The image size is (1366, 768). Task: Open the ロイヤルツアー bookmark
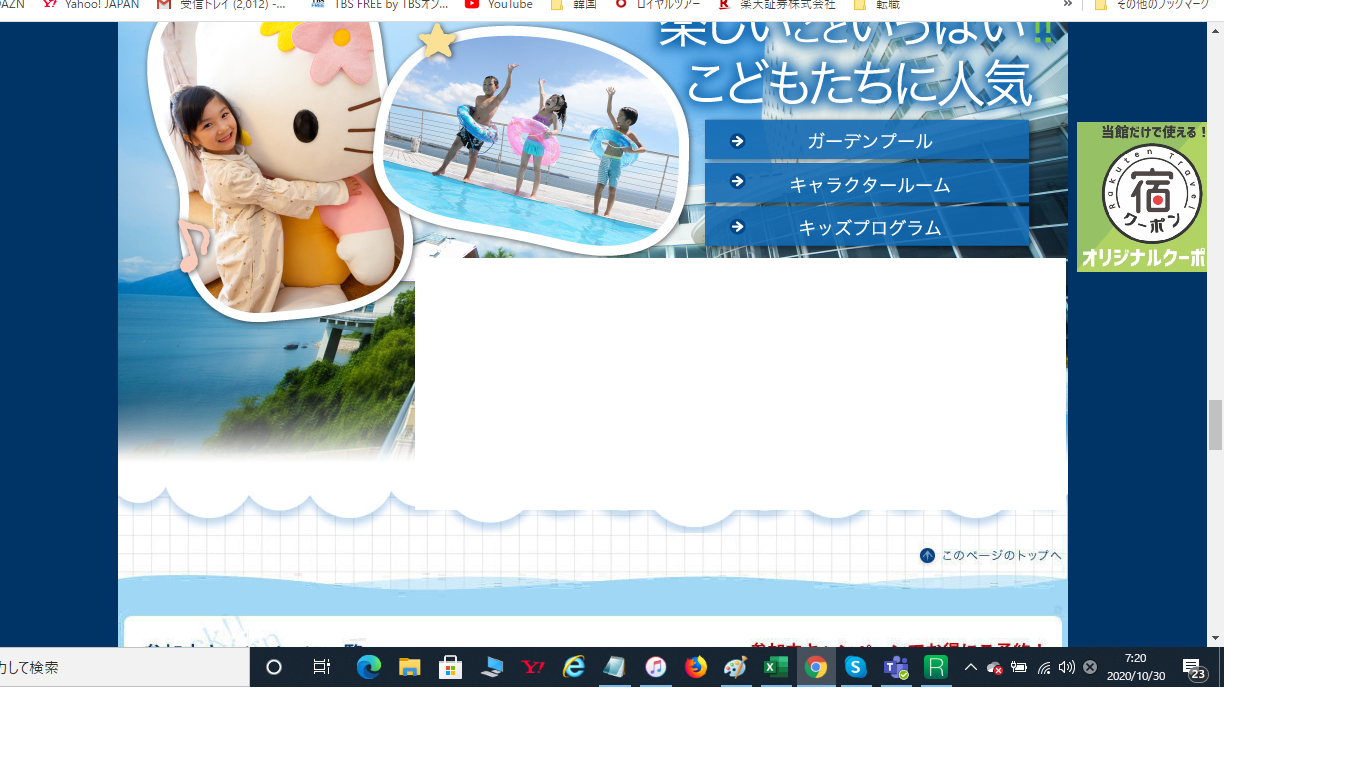pyautogui.click(x=657, y=5)
